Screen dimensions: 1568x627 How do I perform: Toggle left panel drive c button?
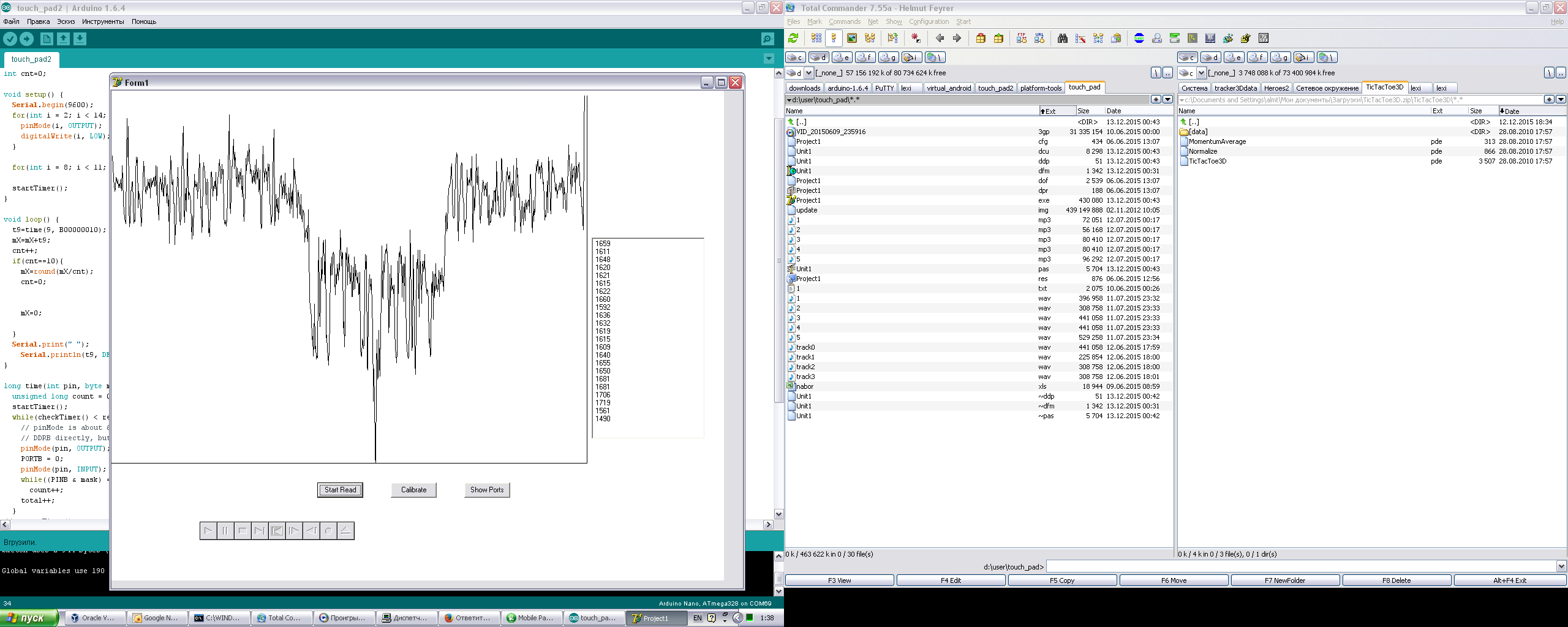coord(796,58)
